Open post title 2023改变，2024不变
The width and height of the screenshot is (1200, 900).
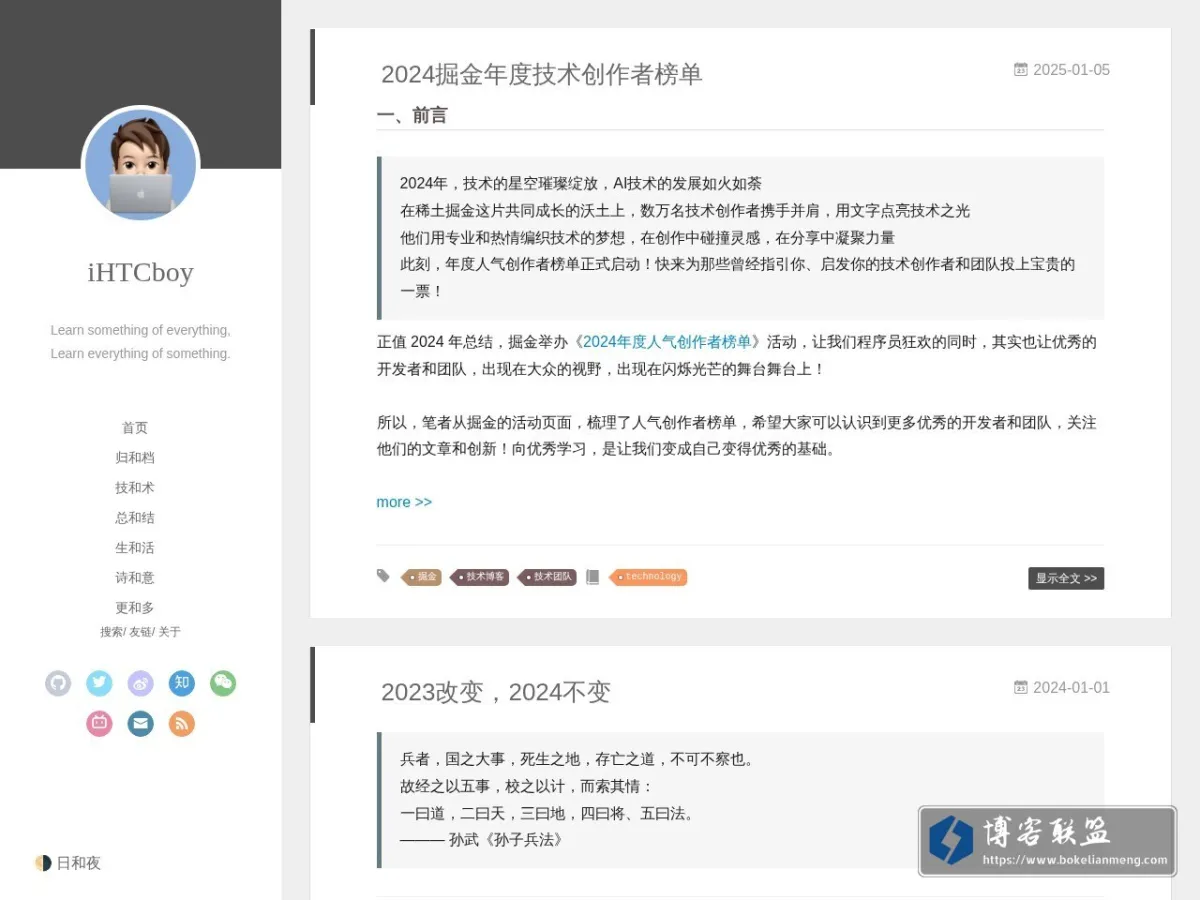pos(496,692)
